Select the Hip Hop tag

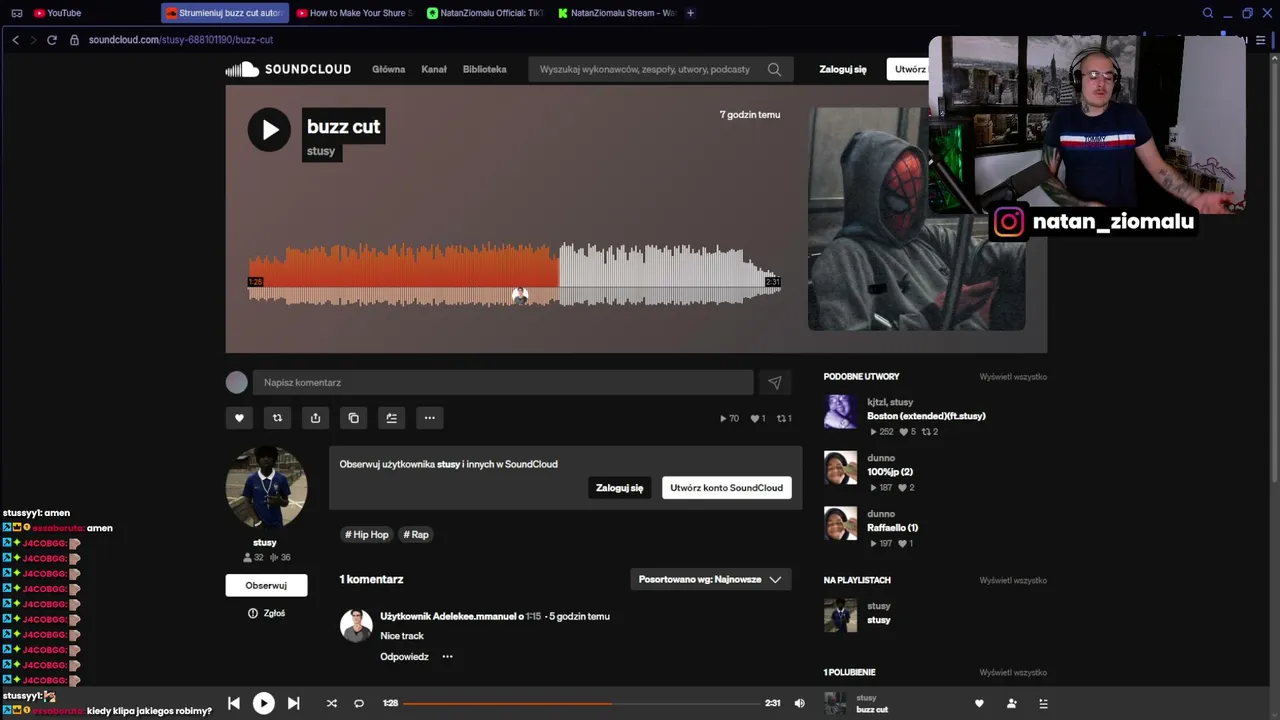tap(367, 535)
